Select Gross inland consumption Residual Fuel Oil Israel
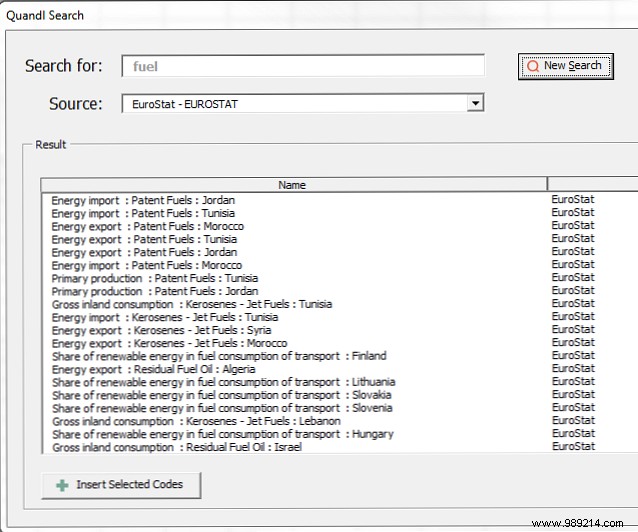 point(177,447)
